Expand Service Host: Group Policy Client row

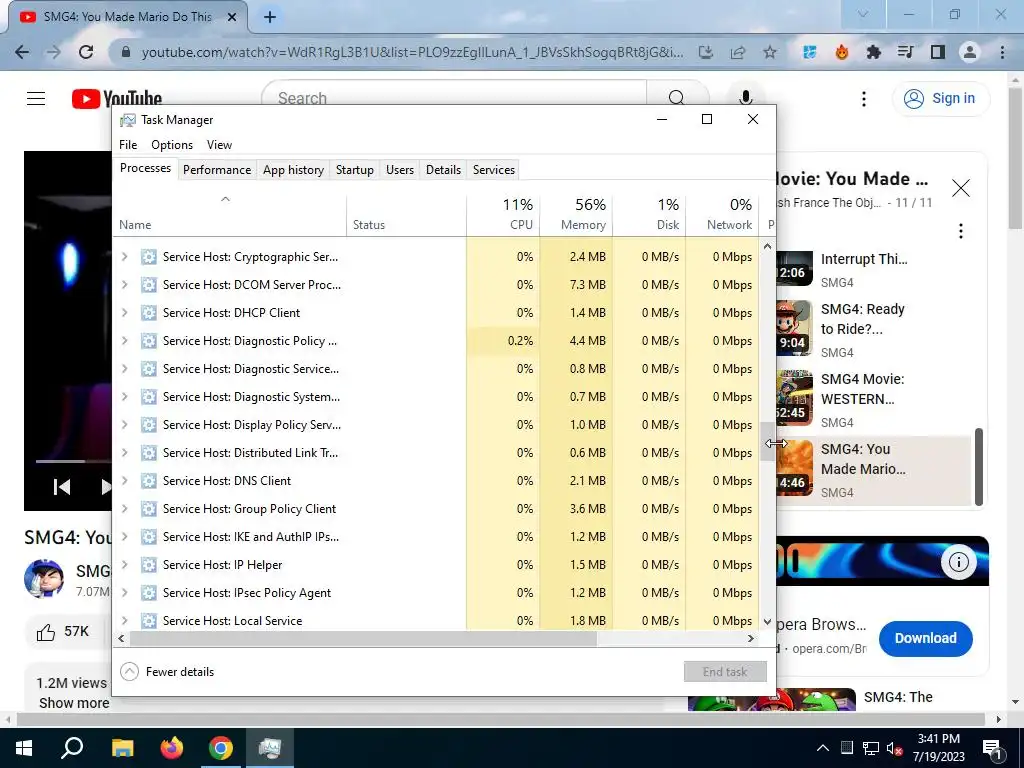click(125, 509)
